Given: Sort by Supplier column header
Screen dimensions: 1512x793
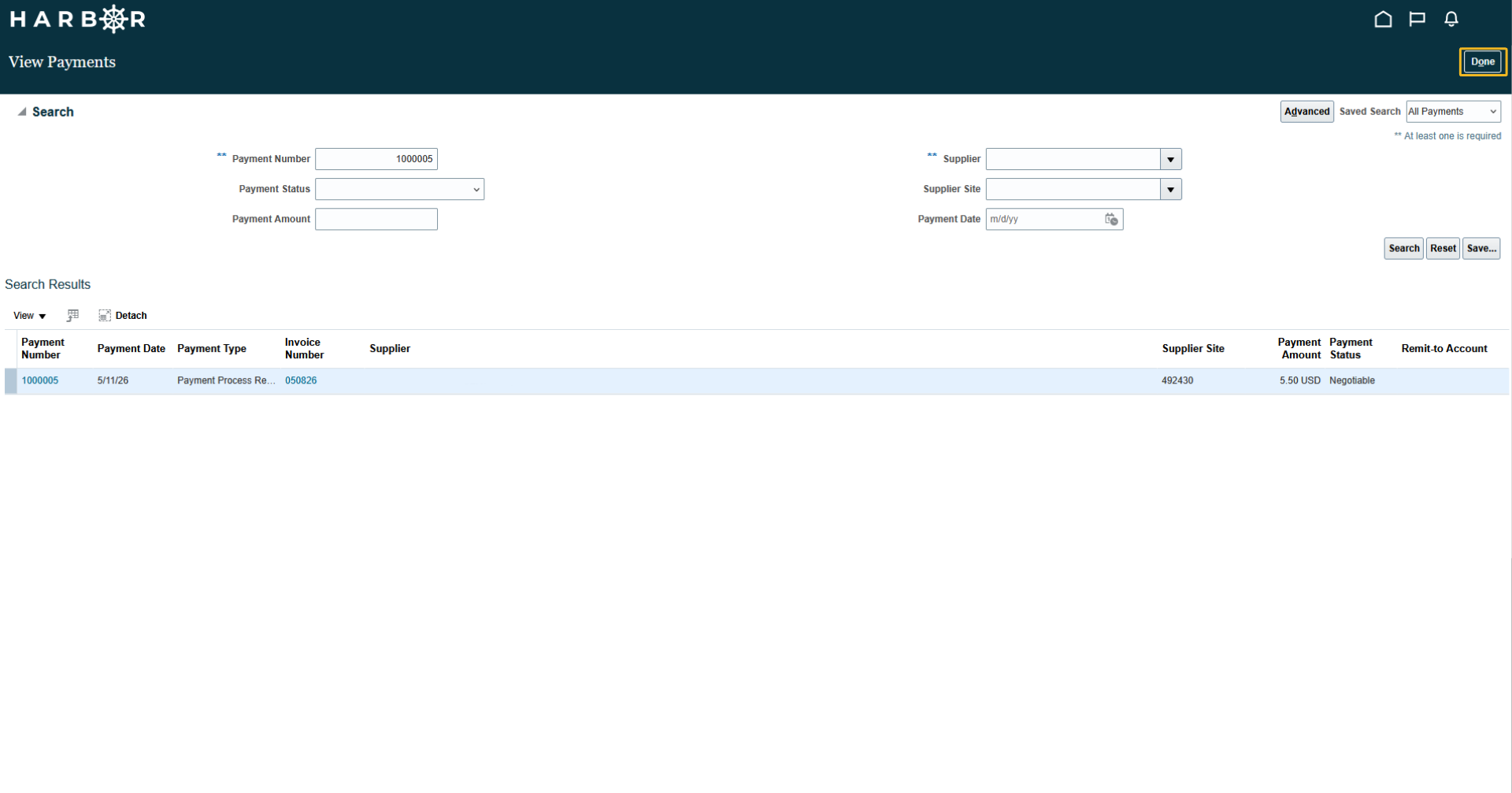Looking at the screenshot, I should (390, 349).
